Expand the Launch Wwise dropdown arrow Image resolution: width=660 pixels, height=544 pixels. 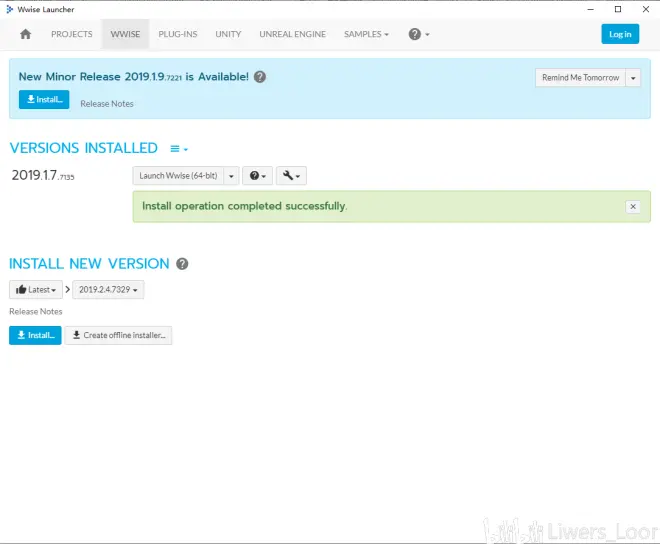pyautogui.click(x=231, y=176)
